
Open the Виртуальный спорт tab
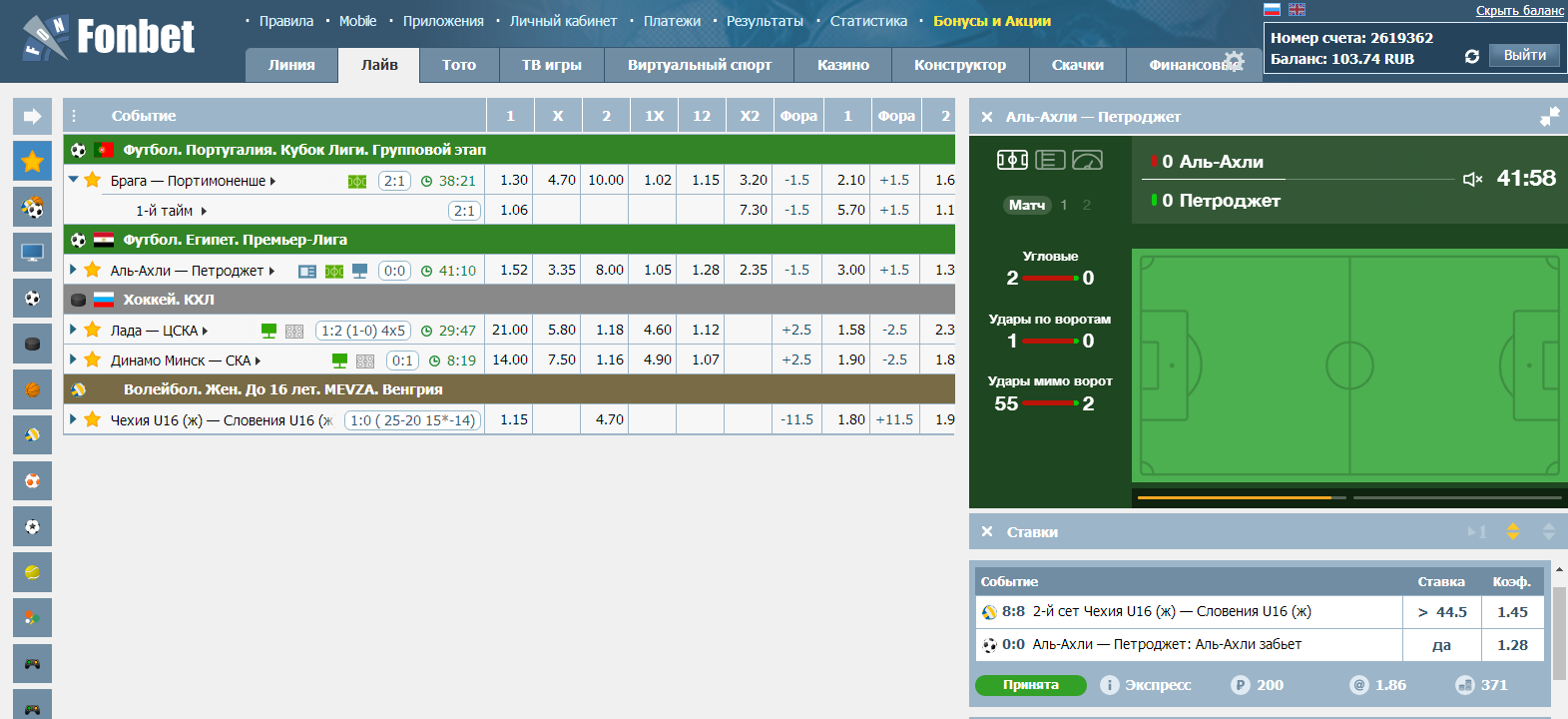click(700, 65)
